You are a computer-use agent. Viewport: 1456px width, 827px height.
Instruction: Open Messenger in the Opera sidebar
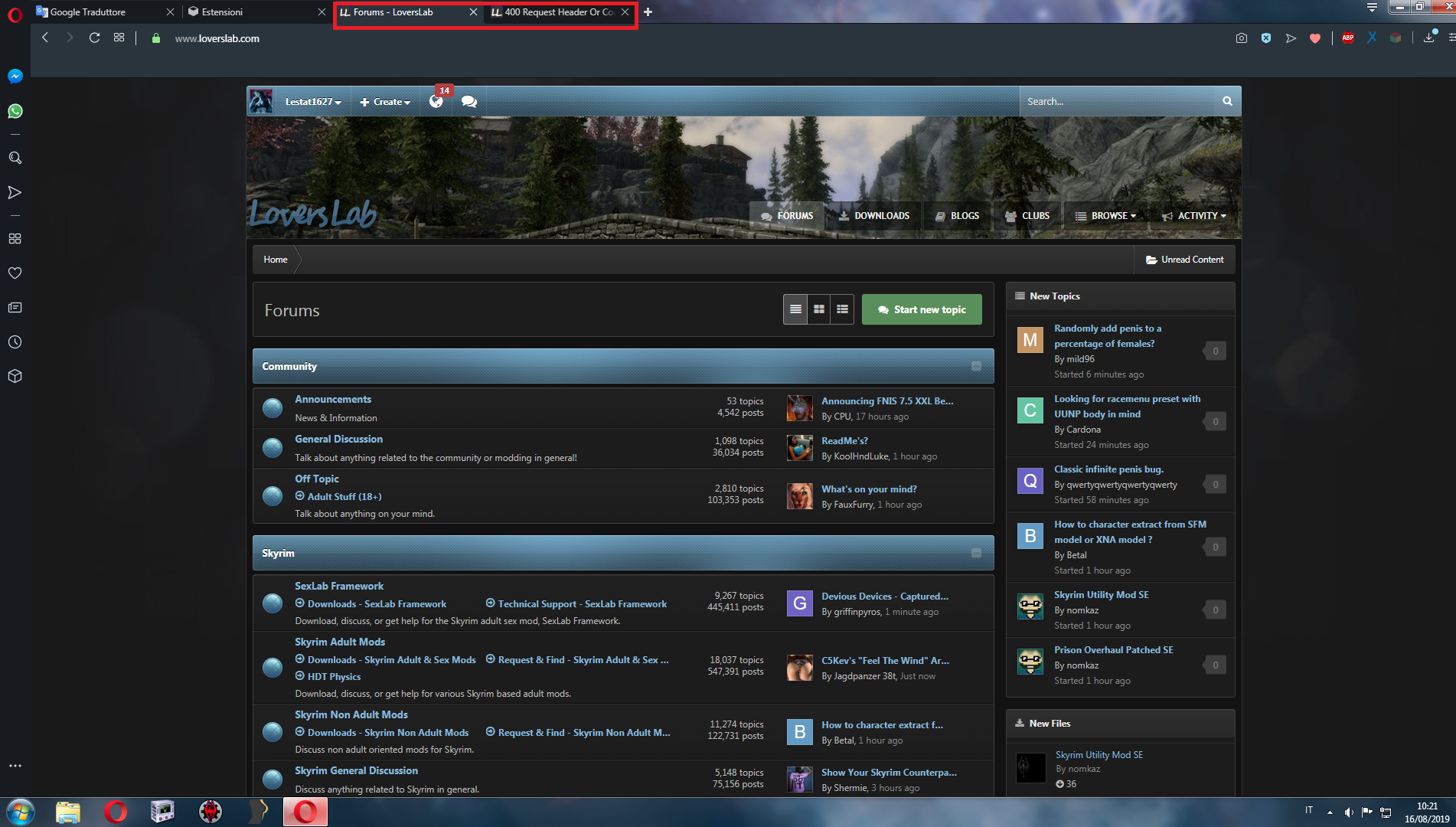(x=15, y=77)
